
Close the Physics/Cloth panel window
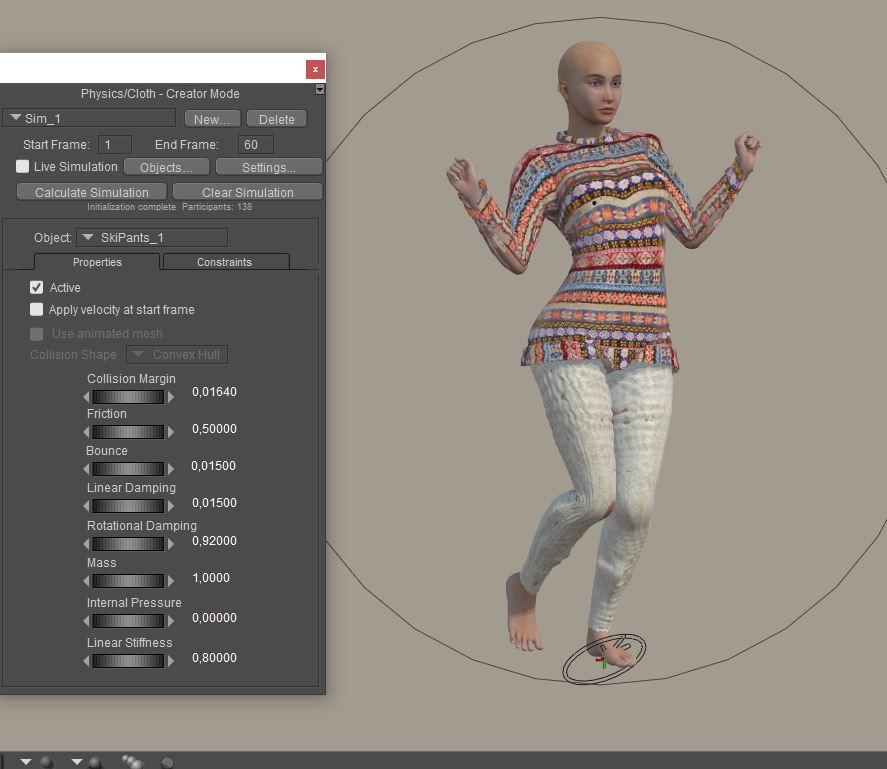click(x=315, y=69)
